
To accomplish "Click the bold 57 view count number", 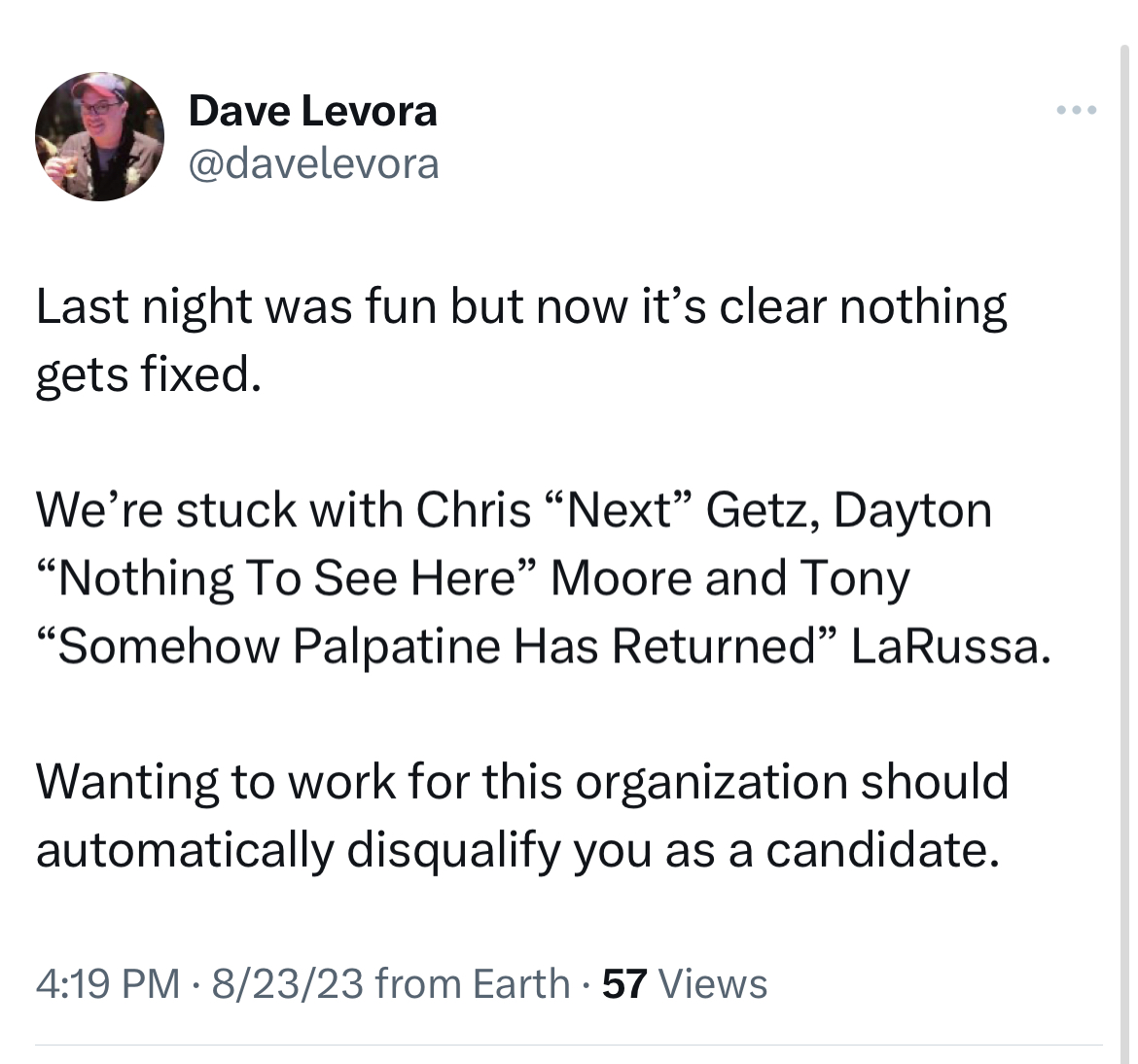I will [x=624, y=983].
